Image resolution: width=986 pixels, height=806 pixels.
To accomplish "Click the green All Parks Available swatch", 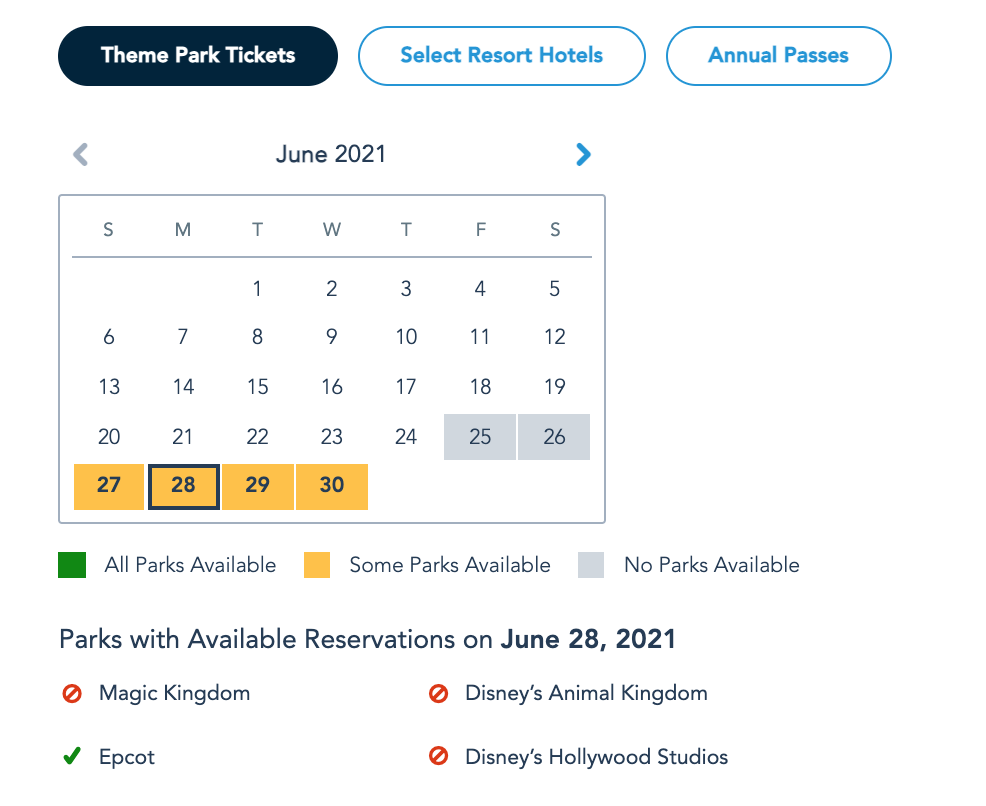I will click(x=72, y=565).
